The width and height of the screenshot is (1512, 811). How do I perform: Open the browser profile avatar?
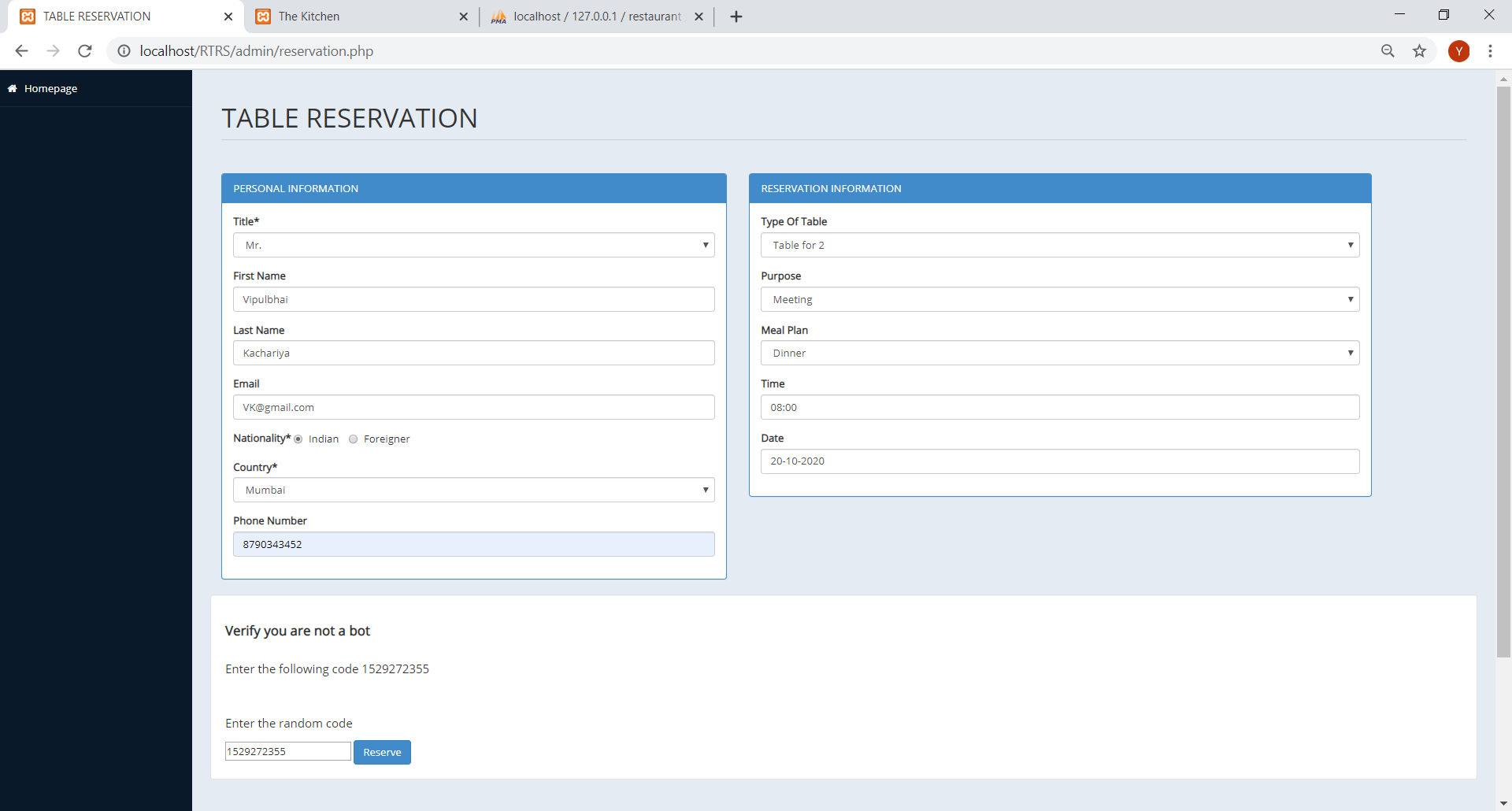(x=1459, y=51)
